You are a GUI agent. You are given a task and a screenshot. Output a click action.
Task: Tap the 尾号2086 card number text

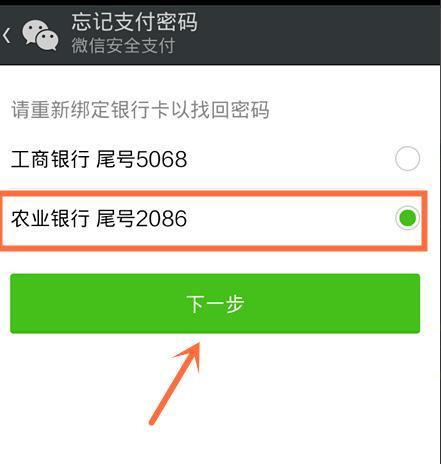pos(142,219)
